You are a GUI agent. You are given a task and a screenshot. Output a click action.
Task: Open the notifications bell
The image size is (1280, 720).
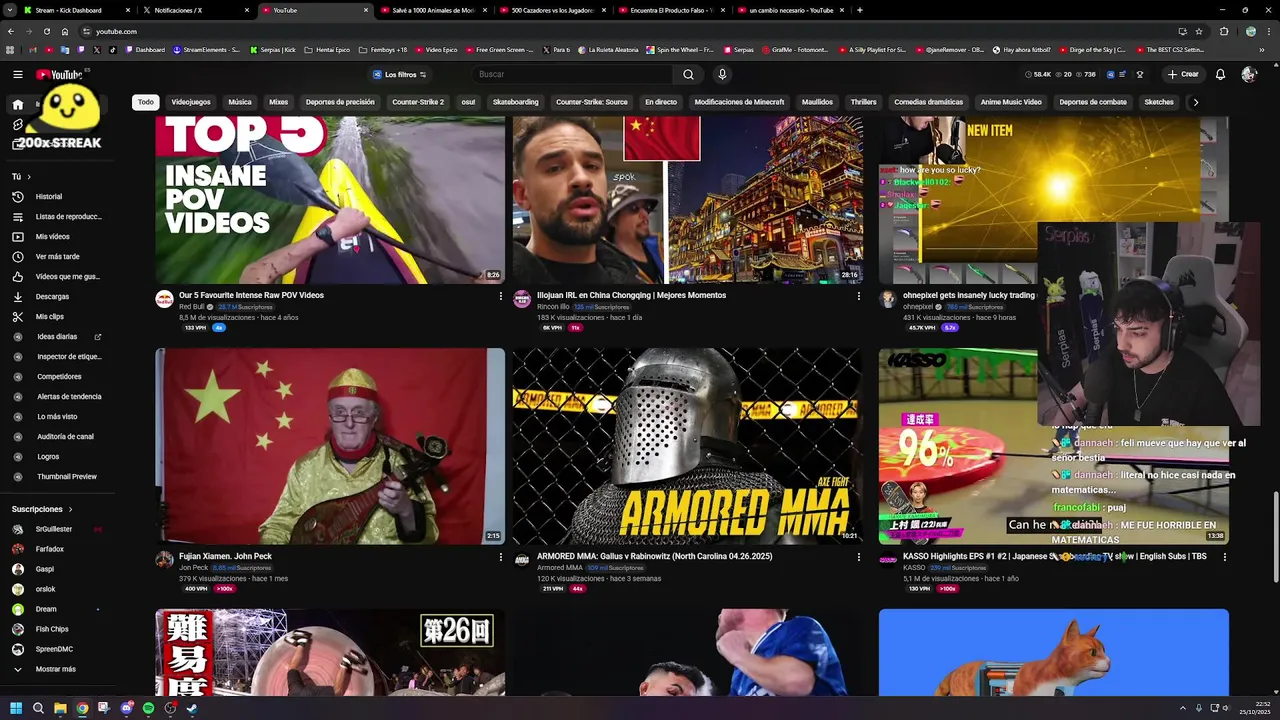[x=1220, y=74]
